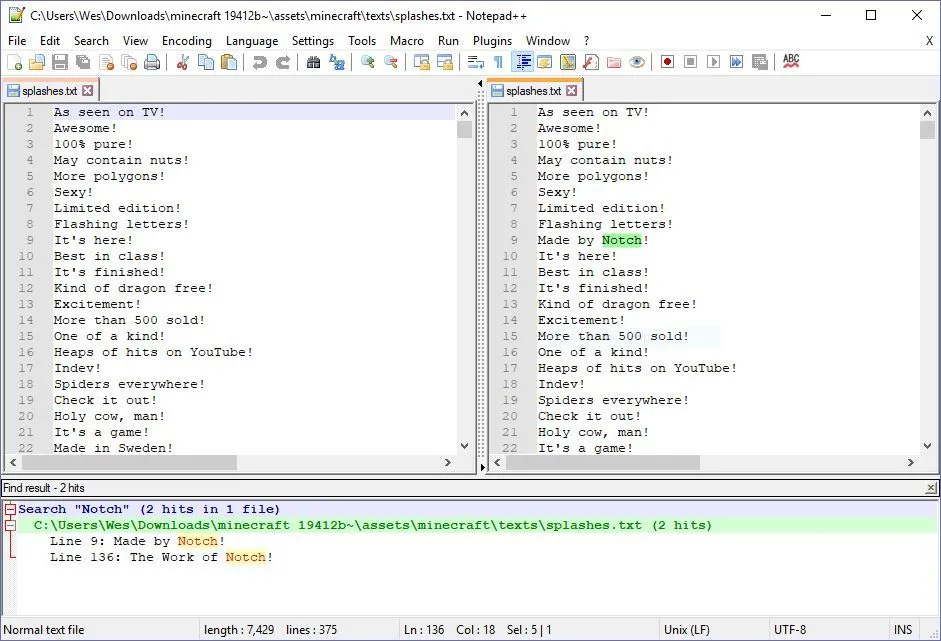Open Find with the binoculars icon
The width and height of the screenshot is (941, 641).
pyautogui.click(x=313, y=62)
